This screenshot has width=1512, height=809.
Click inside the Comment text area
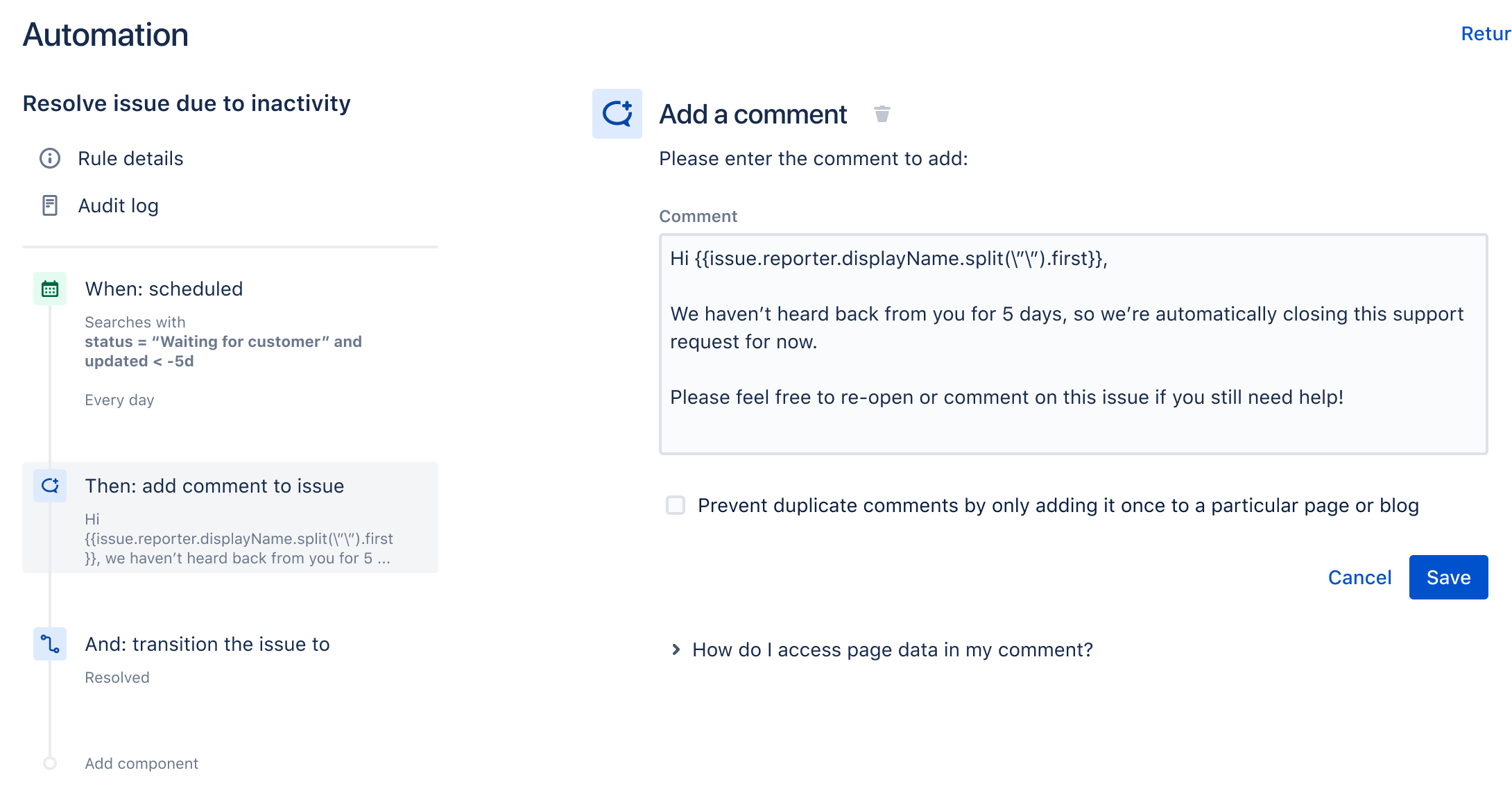click(1073, 344)
